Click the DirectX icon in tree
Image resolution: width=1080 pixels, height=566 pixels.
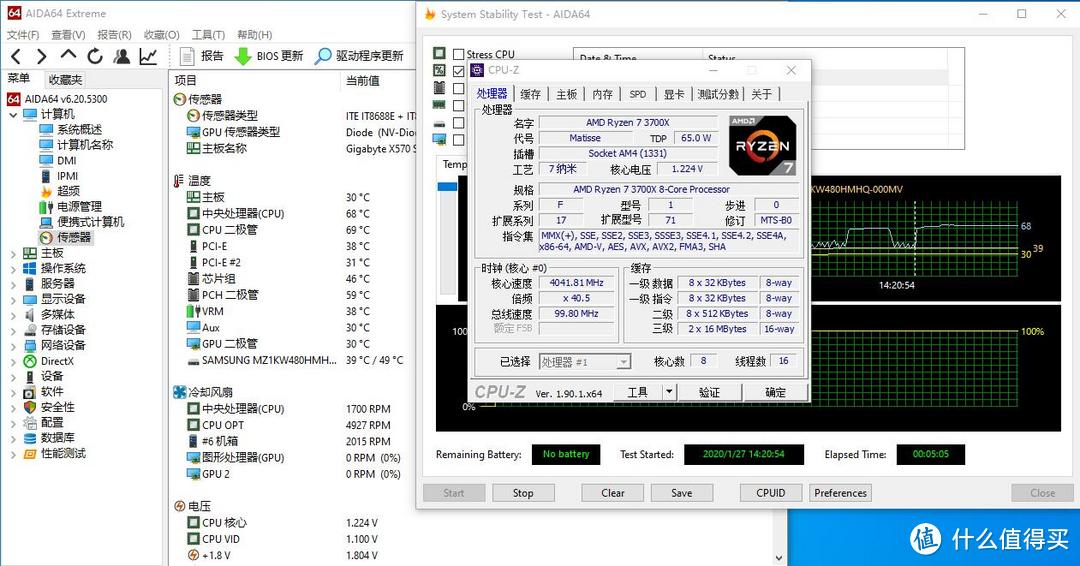click(30, 361)
